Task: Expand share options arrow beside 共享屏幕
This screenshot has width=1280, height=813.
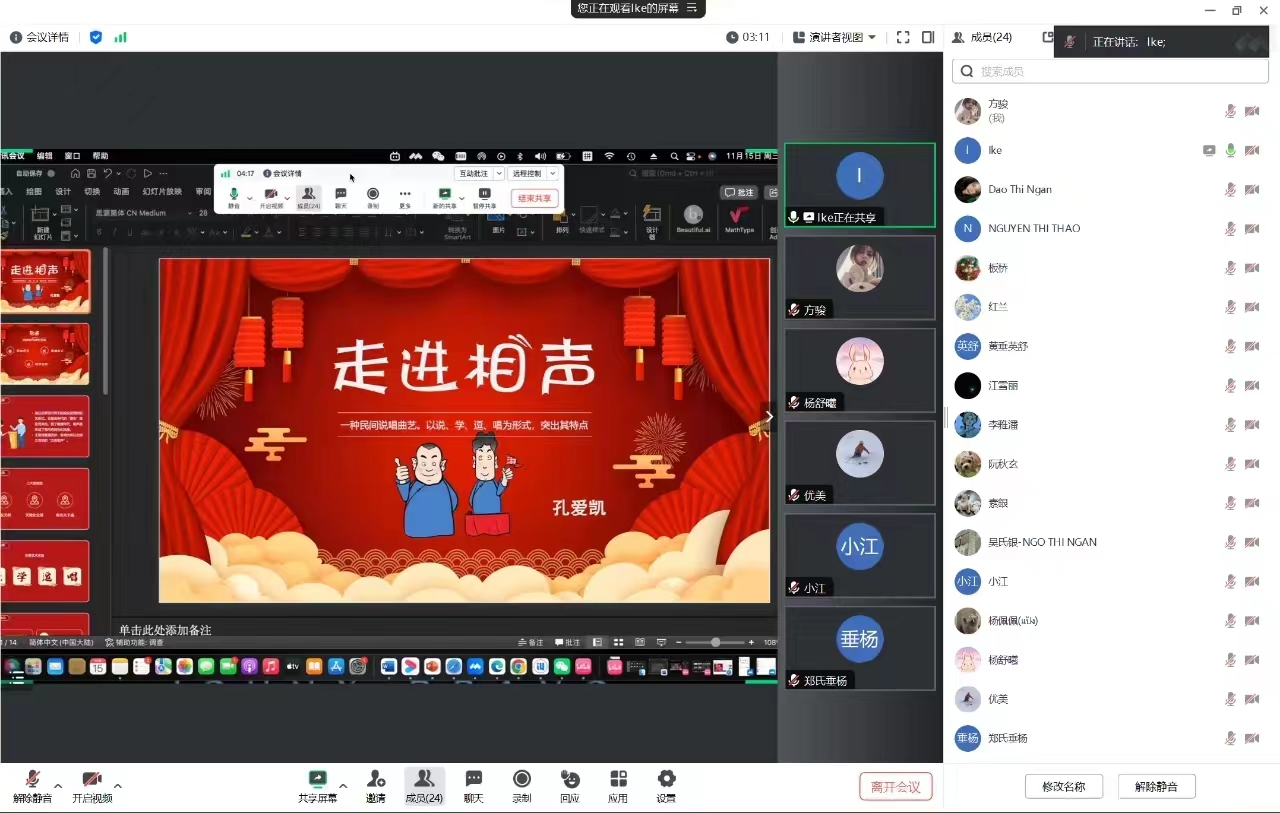Action: (343, 786)
